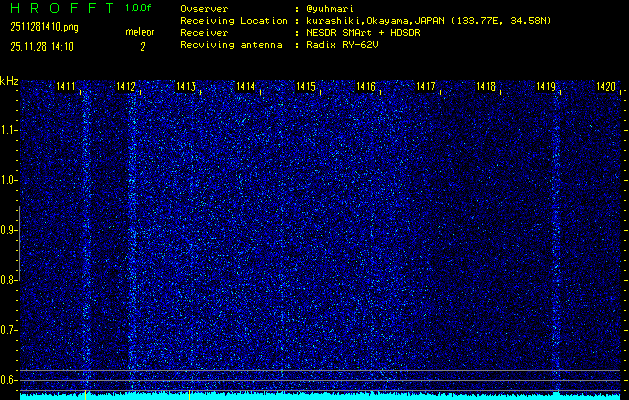The width and height of the screenshot is (629, 400).
Task: Click the 0.6 kHz axis value
Action: [x=8, y=380]
